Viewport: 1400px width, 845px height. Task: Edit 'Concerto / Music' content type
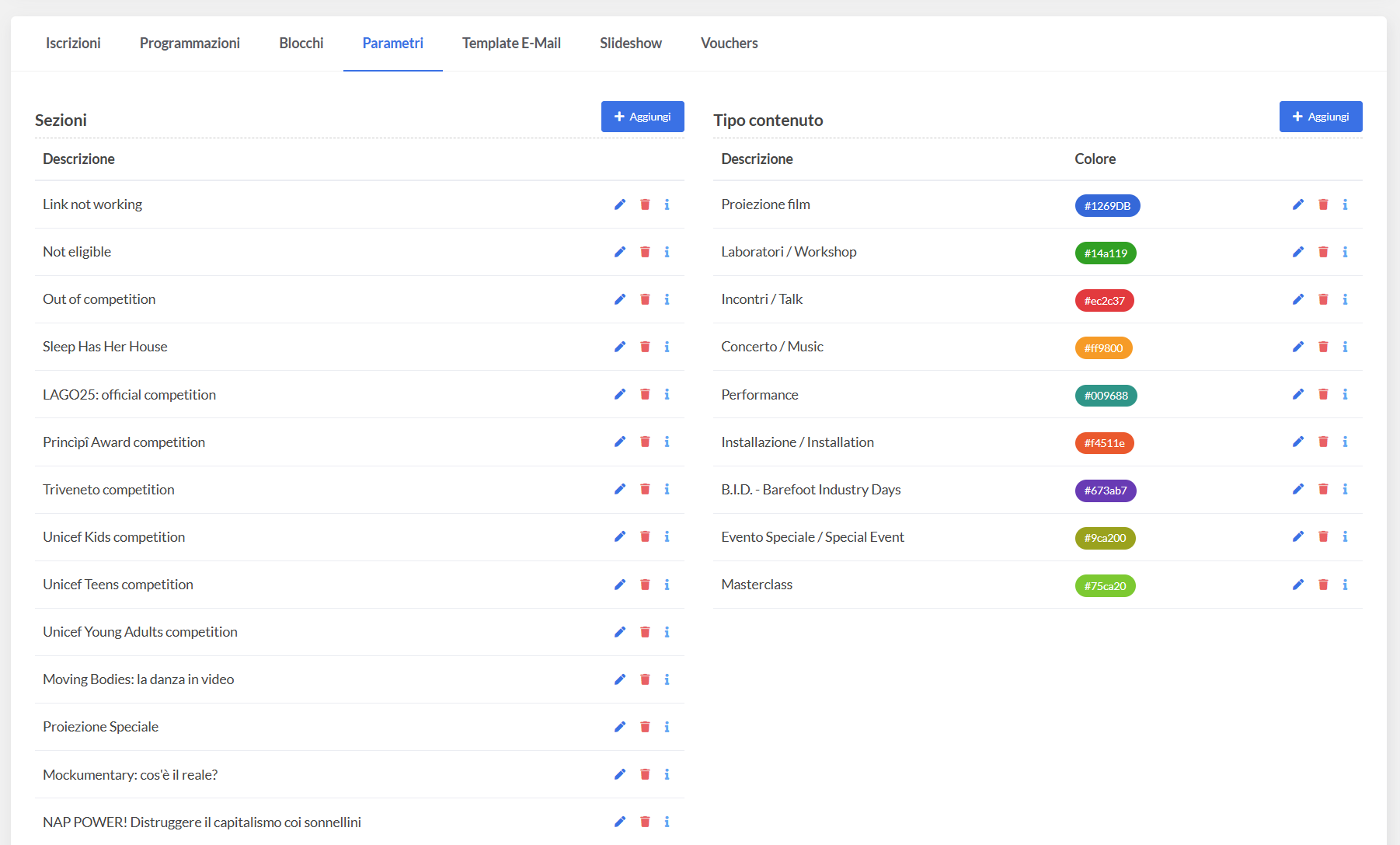click(x=1297, y=347)
